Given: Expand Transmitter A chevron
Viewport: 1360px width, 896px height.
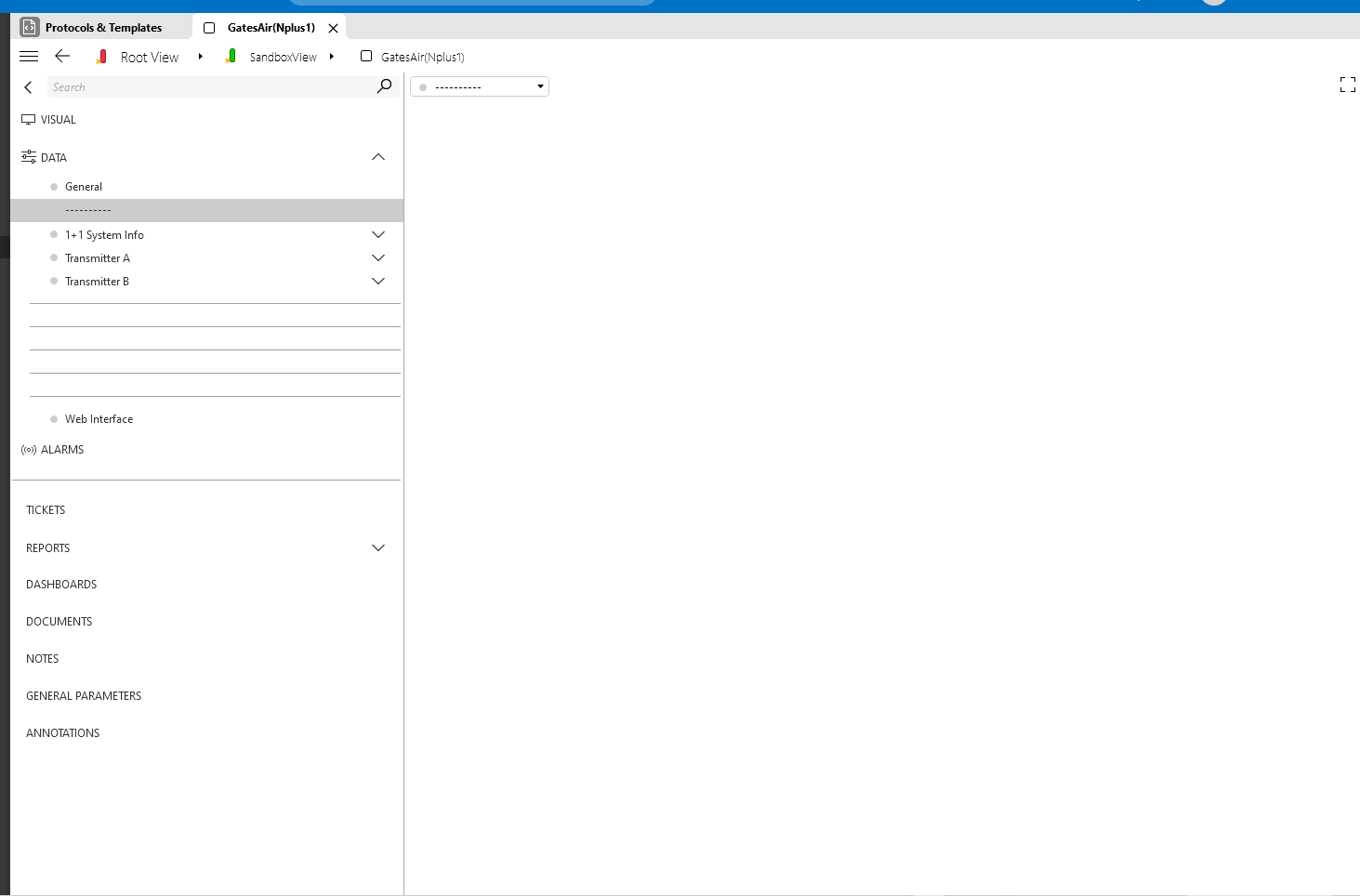Looking at the screenshot, I should [378, 258].
